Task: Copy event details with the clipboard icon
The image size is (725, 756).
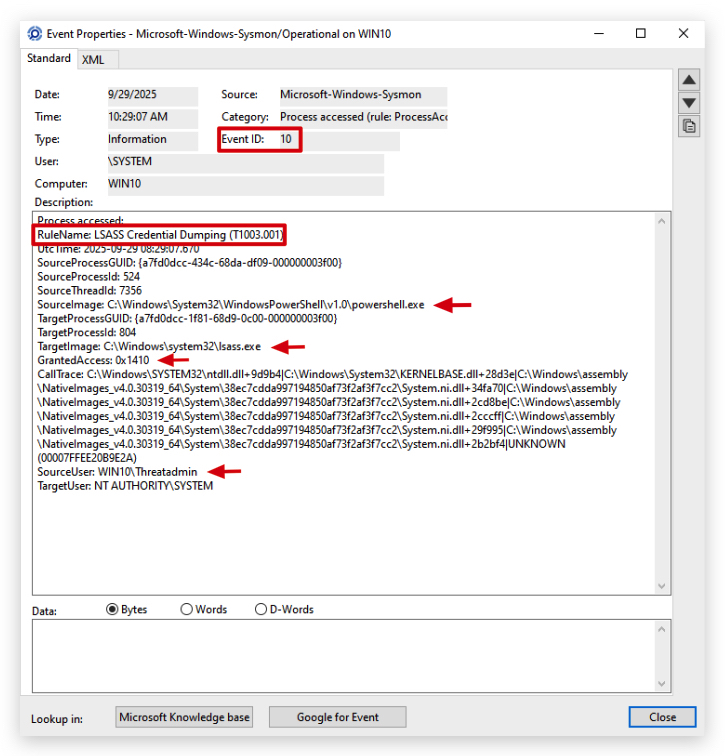Action: (x=689, y=126)
